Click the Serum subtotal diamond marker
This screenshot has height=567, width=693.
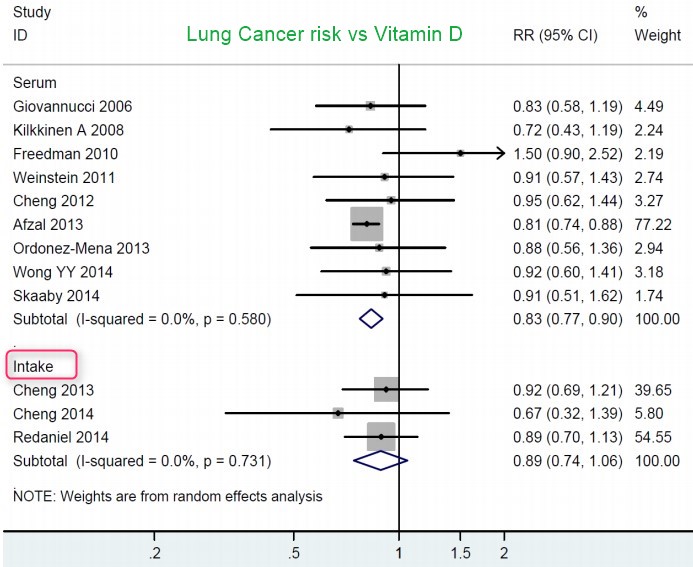click(x=371, y=318)
